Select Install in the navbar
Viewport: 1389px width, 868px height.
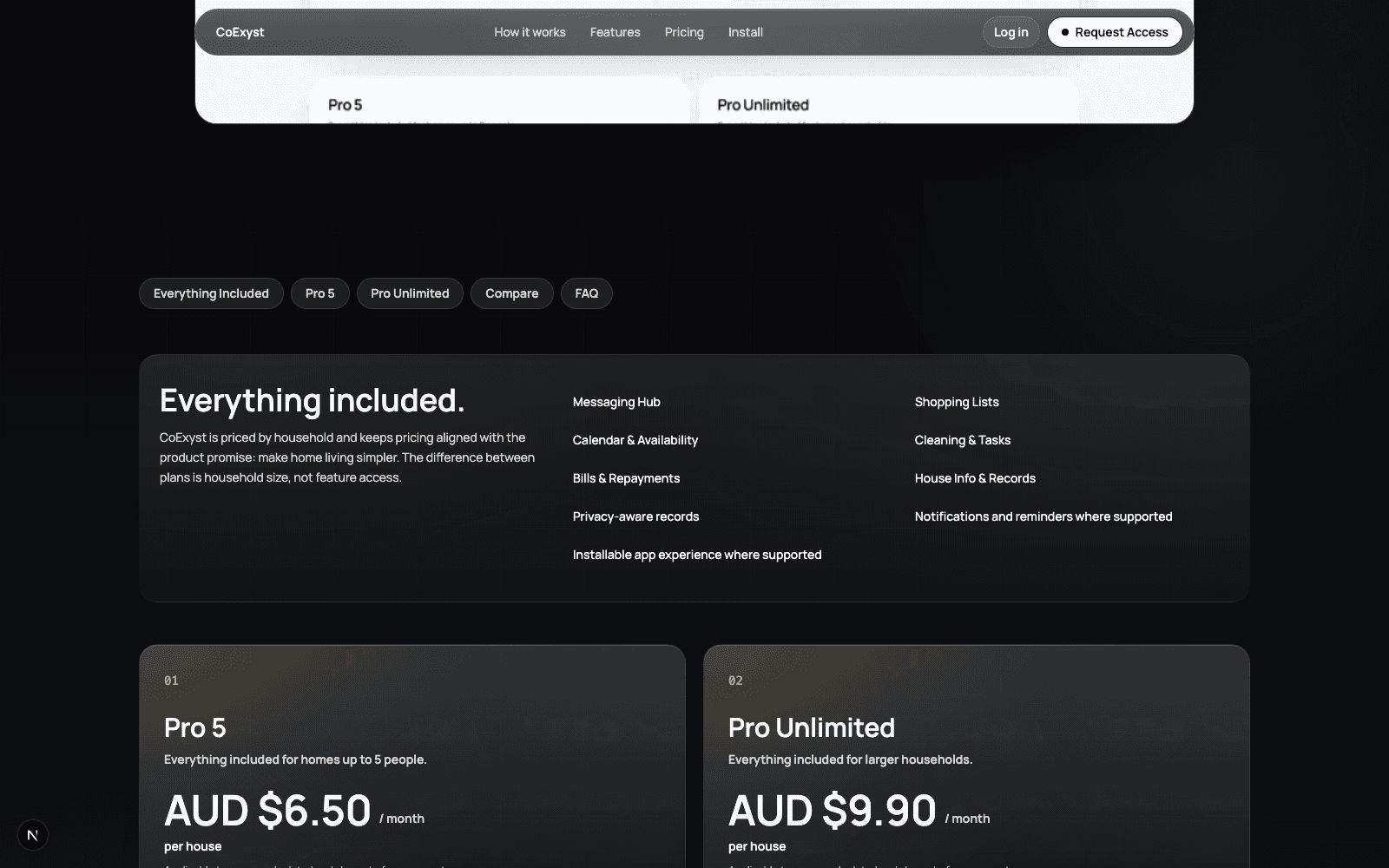coord(745,32)
